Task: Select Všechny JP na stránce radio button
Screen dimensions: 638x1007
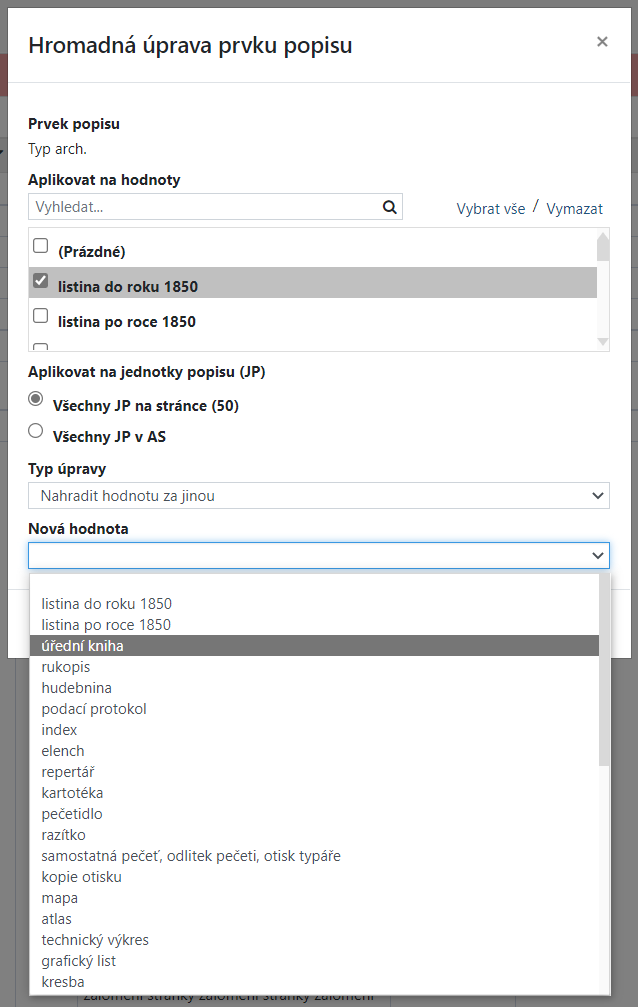Action: tap(36, 399)
